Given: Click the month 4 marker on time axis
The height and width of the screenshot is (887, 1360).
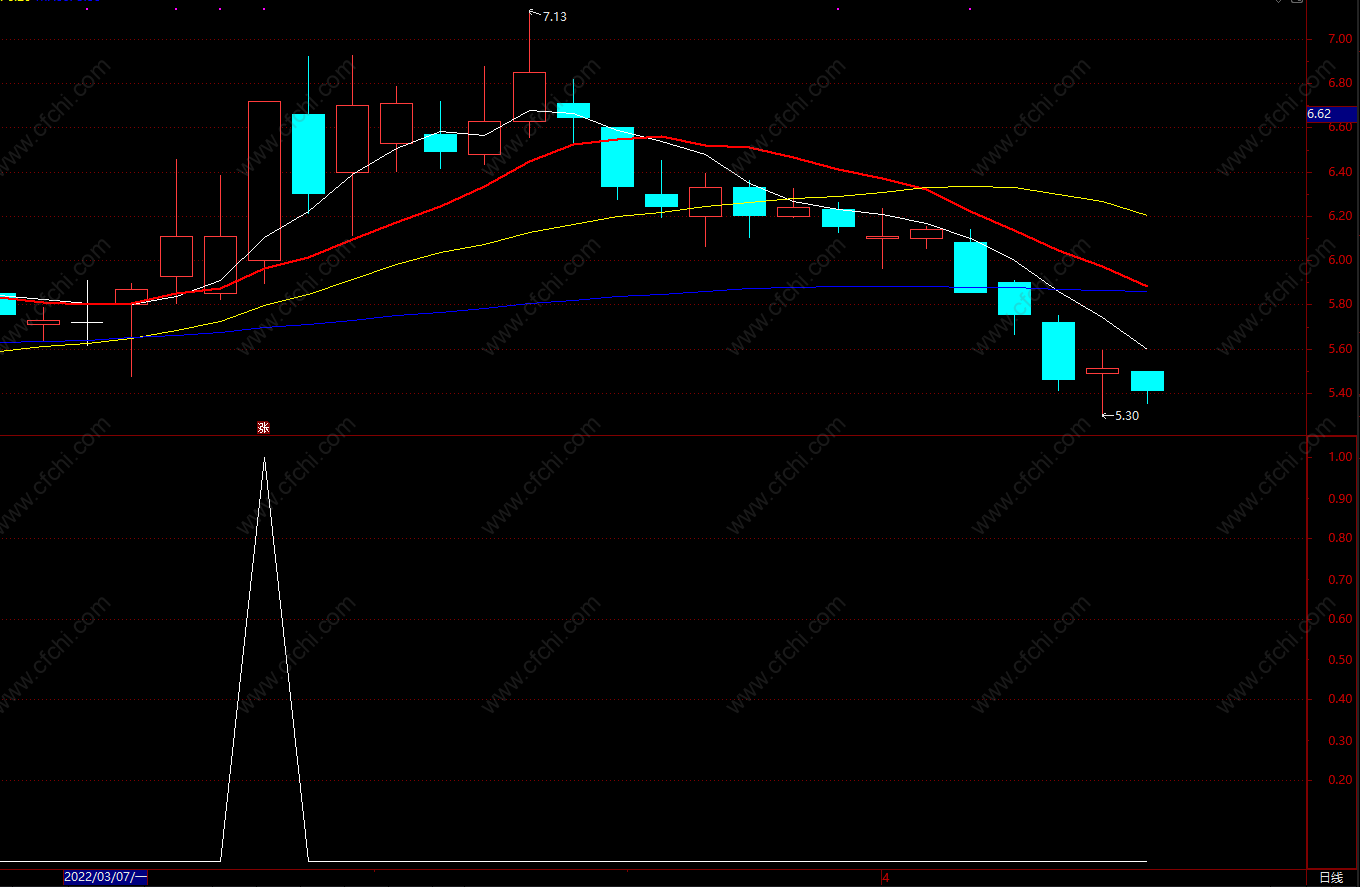Looking at the screenshot, I should (x=885, y=877).
